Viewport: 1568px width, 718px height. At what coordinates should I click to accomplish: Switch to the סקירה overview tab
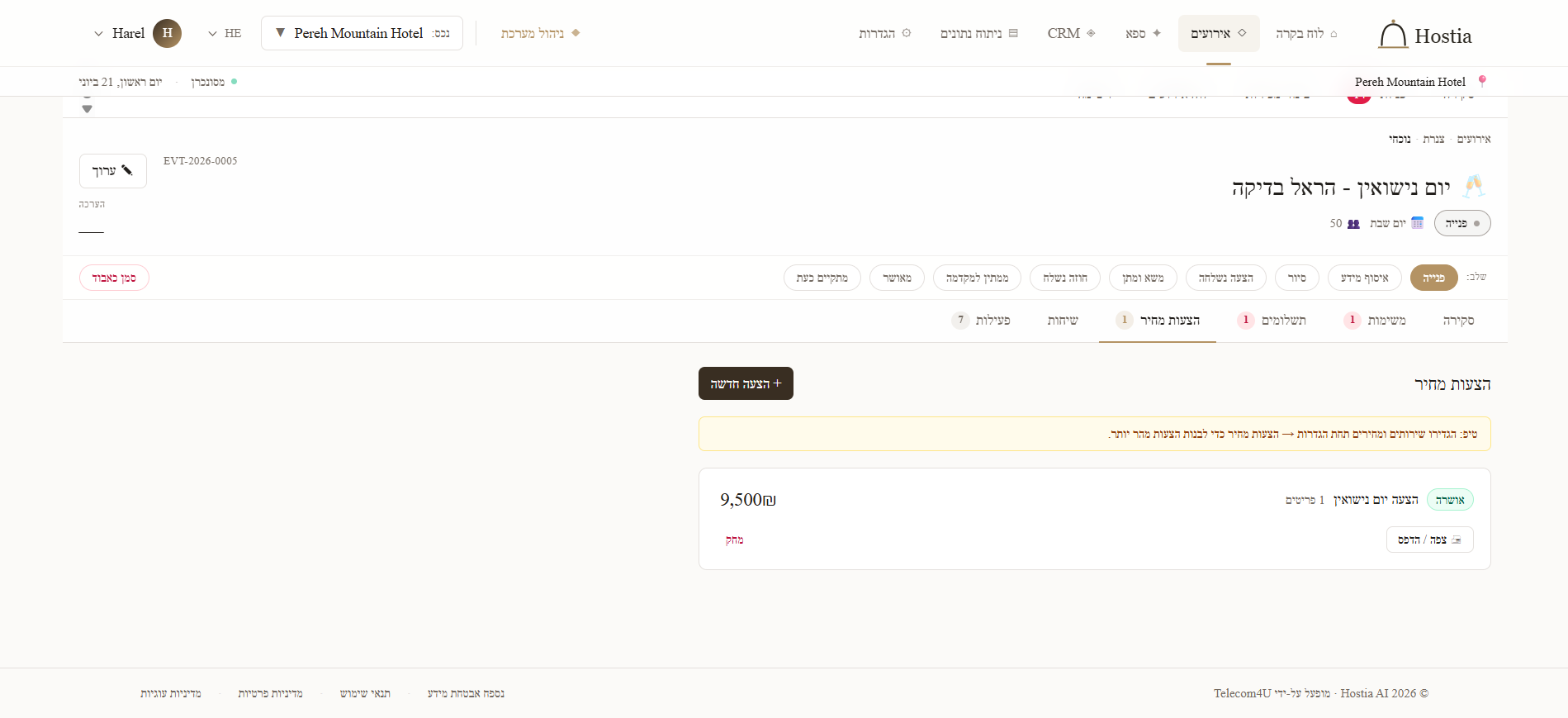[x=1458, y=321]
